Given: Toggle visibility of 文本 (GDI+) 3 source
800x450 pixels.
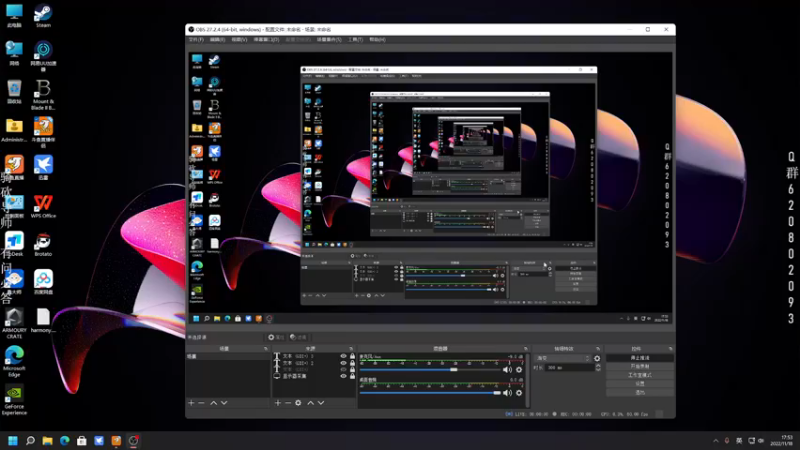Looking at the screenshot, I should 343,356.
